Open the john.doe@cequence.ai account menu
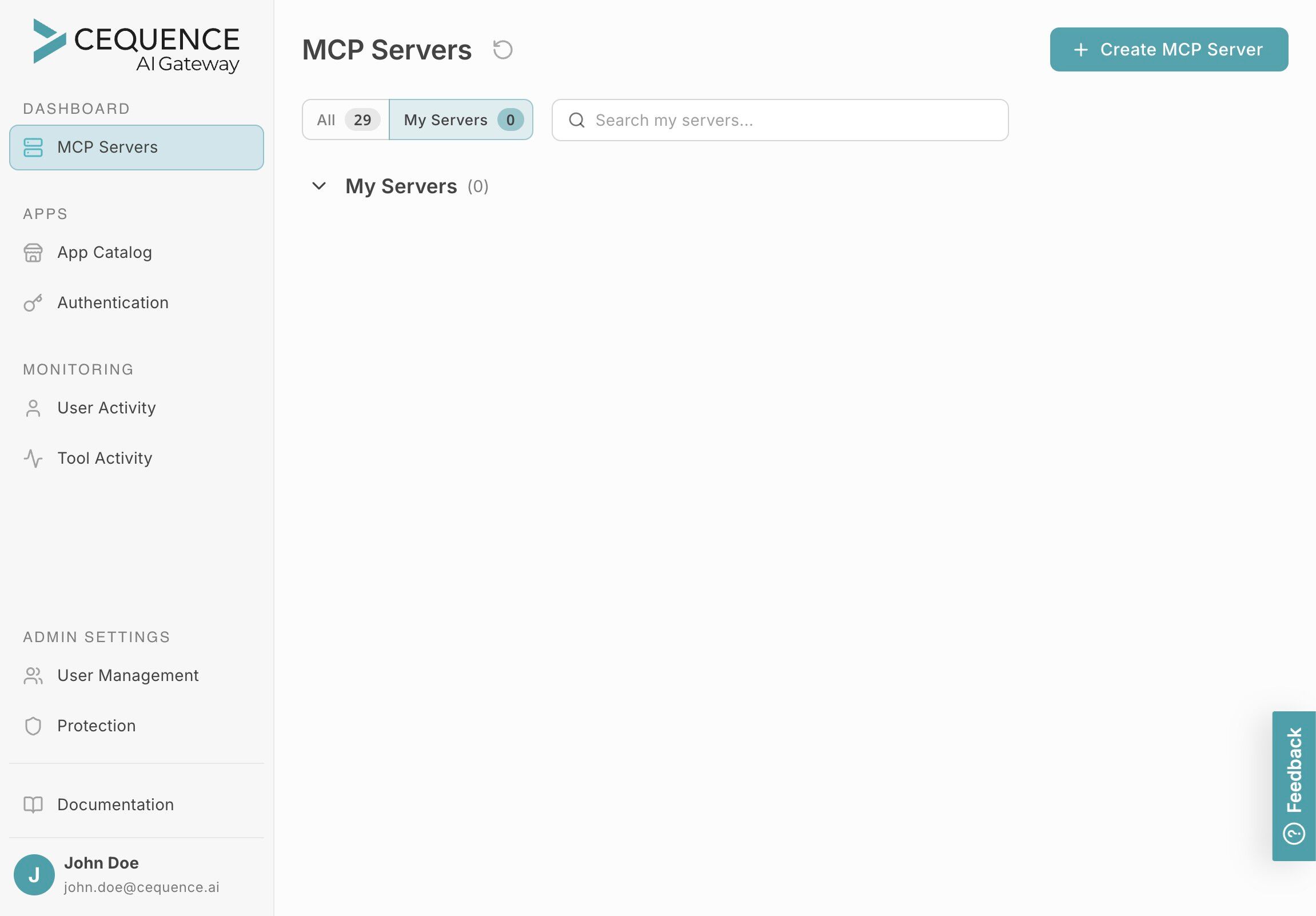Image resolution: width=1316 pixels, height=916 pixels. tap(141, 887)
